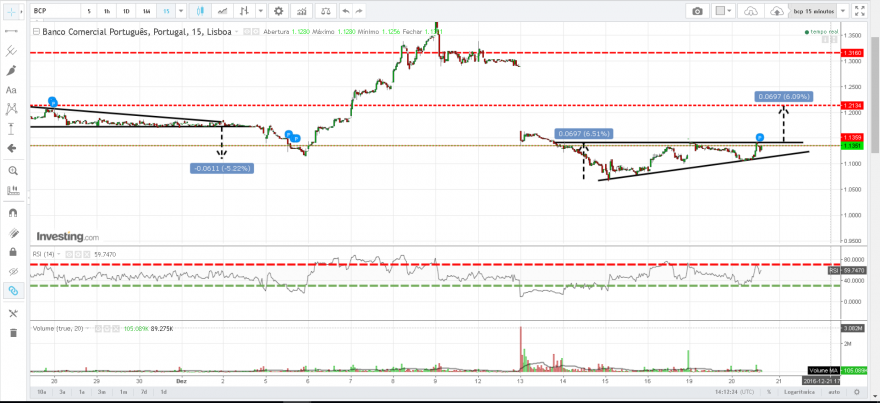Open the Volume indicator menu
Image resolution: width=880 pixels, height=403 pixels.
(x=88, y=328)
